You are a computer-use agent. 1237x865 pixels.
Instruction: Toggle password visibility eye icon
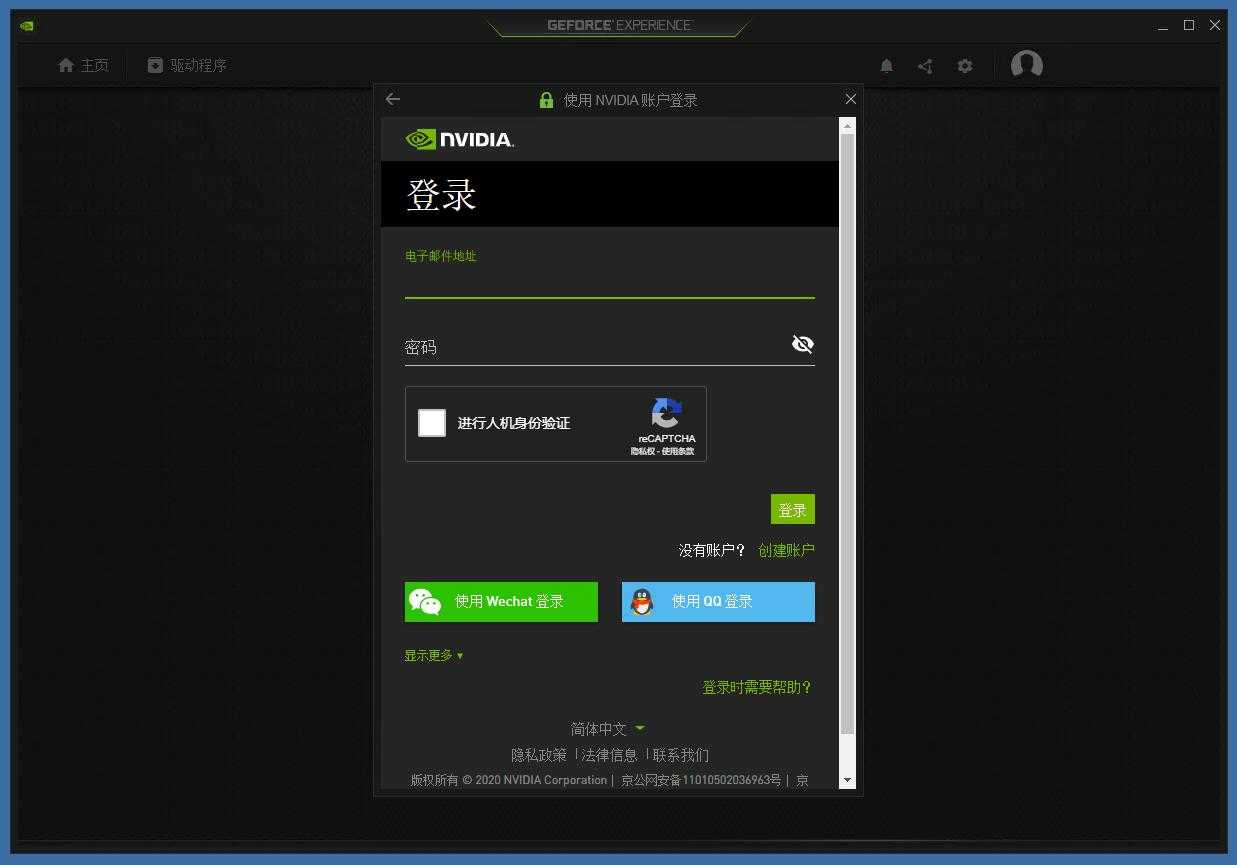802,344
